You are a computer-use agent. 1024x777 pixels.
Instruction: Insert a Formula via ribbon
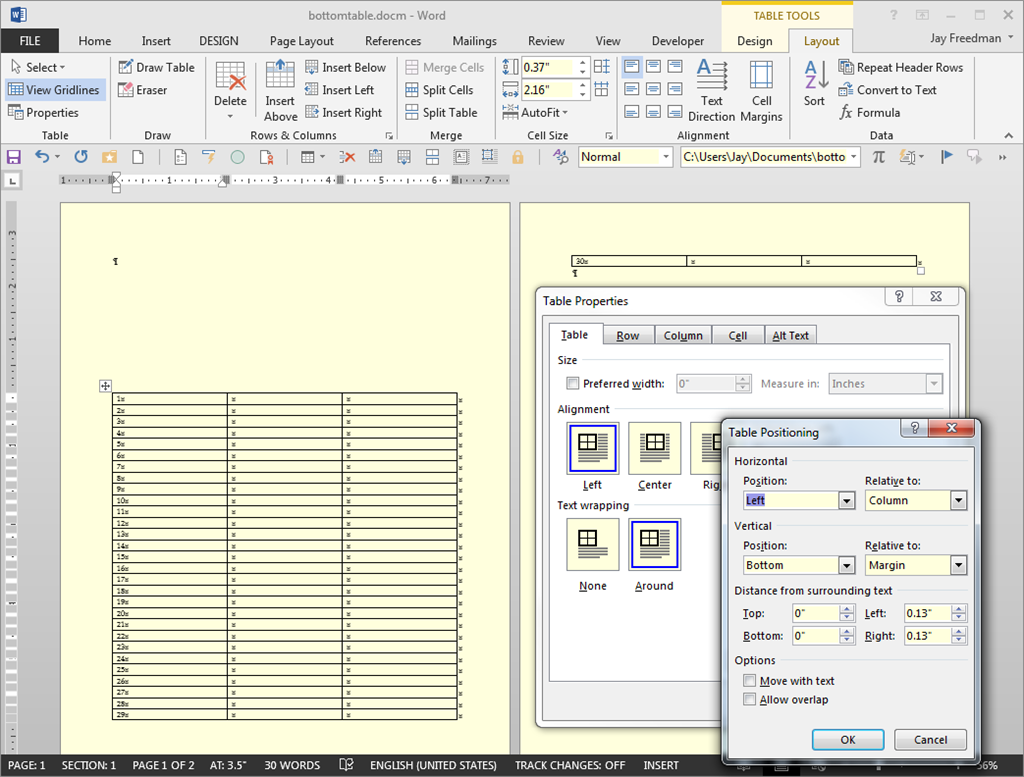coord(870,112)
